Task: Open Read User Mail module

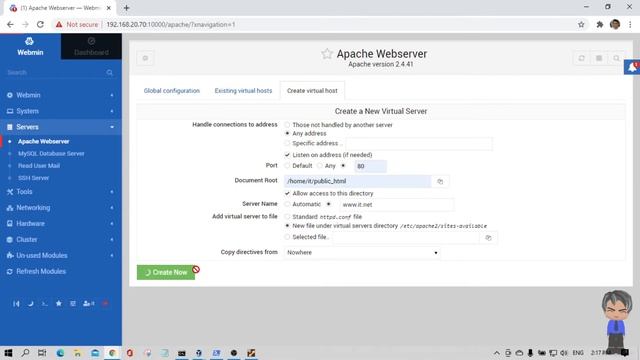Action: pyautogui.click(x=39, y=166)
